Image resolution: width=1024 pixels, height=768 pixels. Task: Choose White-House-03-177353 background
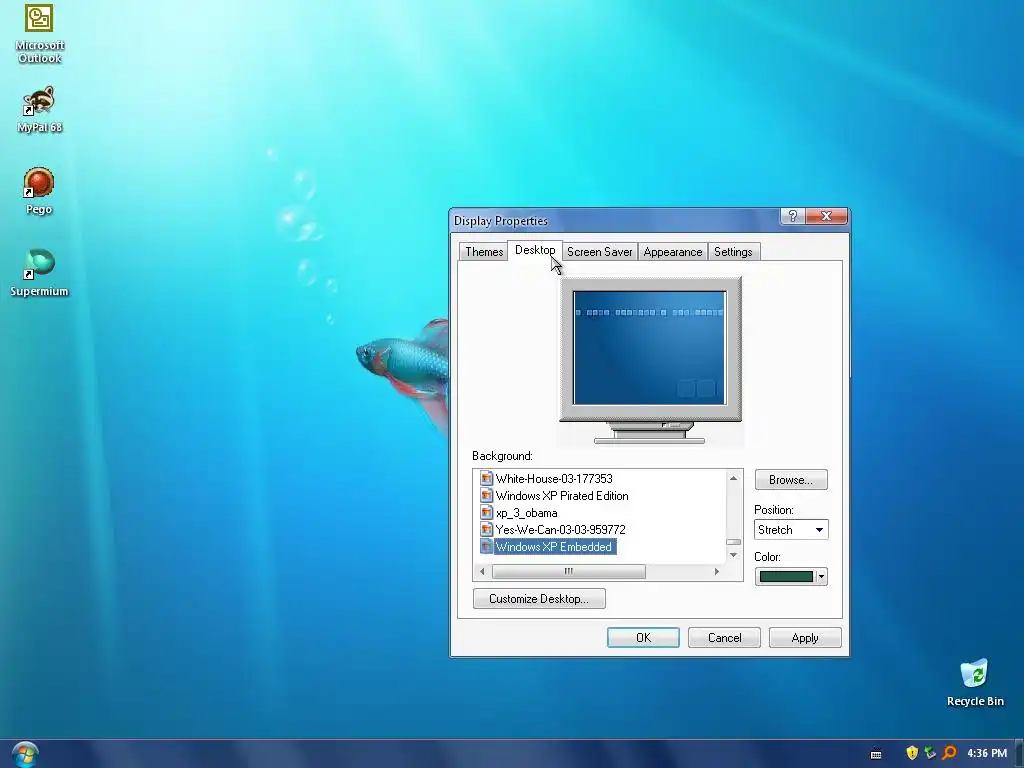[x=554, y=479]
